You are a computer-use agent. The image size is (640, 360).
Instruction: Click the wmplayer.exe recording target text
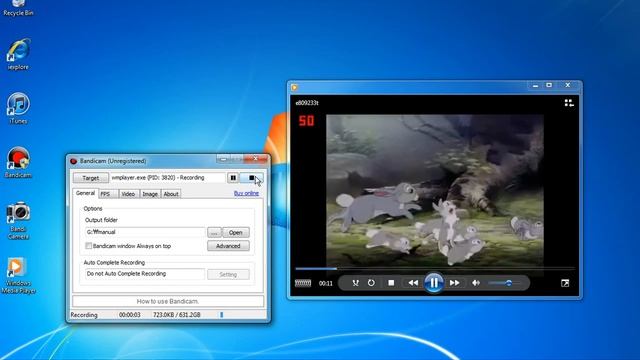(158, 178)
